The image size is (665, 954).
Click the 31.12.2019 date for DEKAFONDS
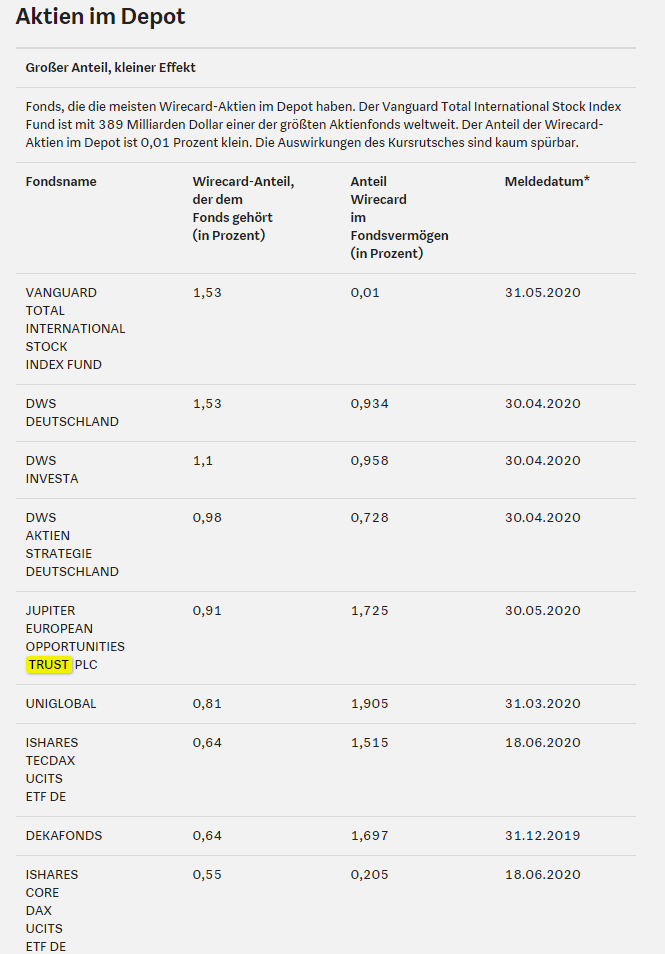point(542,835)
